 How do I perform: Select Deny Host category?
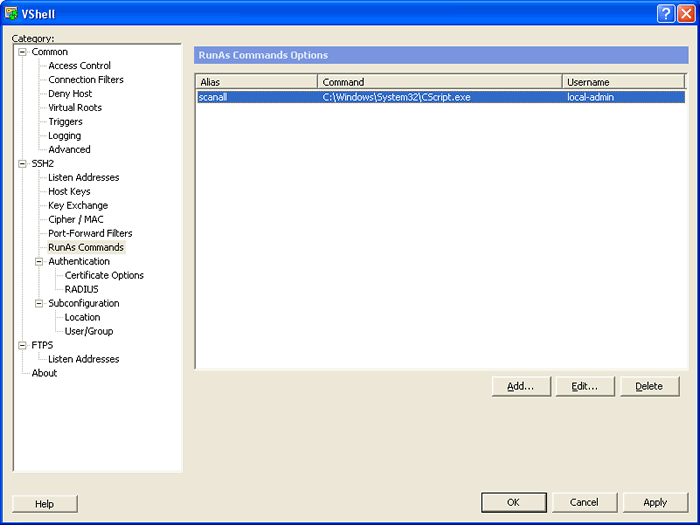pos(70,94)
